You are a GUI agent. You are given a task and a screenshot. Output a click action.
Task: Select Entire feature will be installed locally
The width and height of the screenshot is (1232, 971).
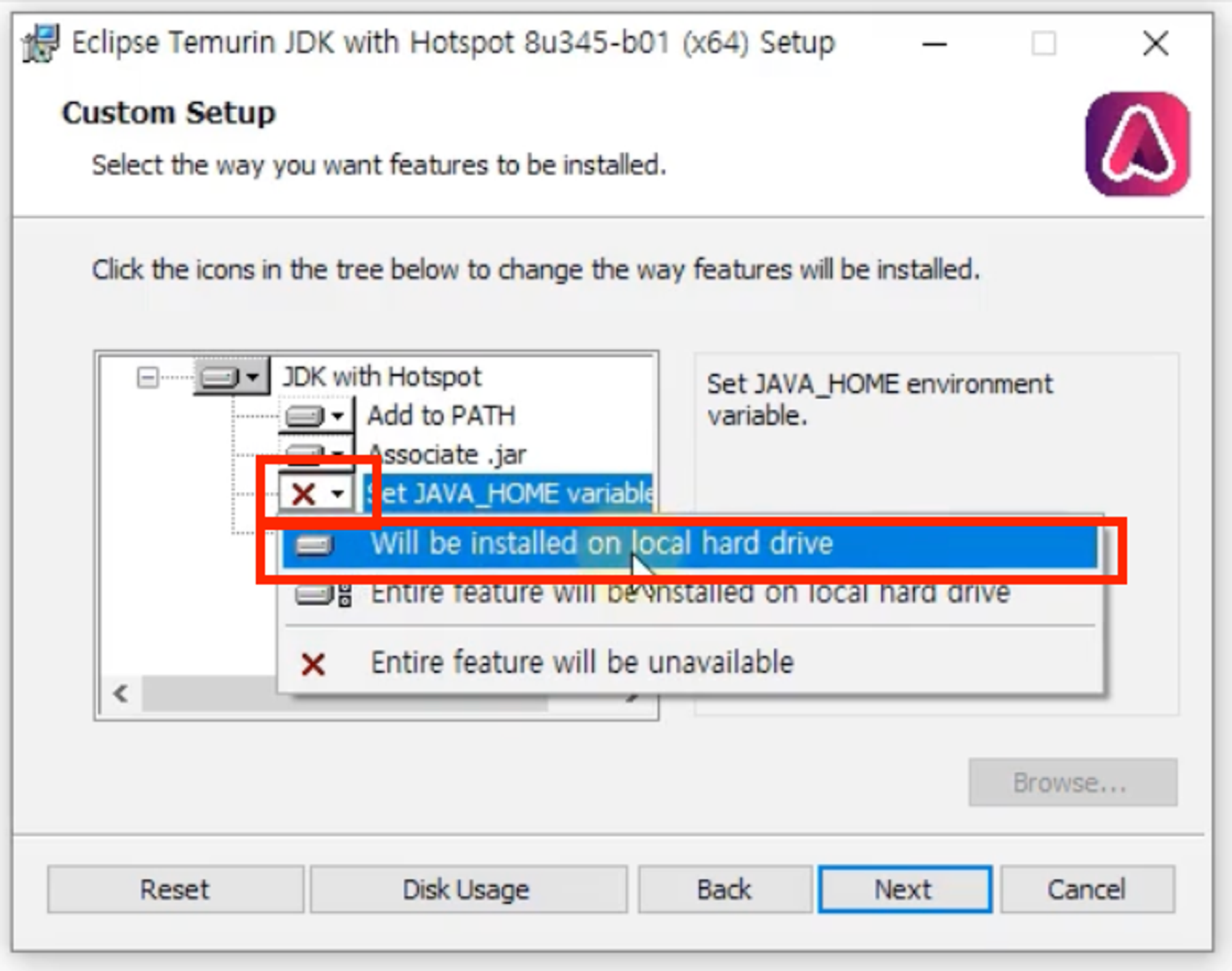click(x=690, y=595)
